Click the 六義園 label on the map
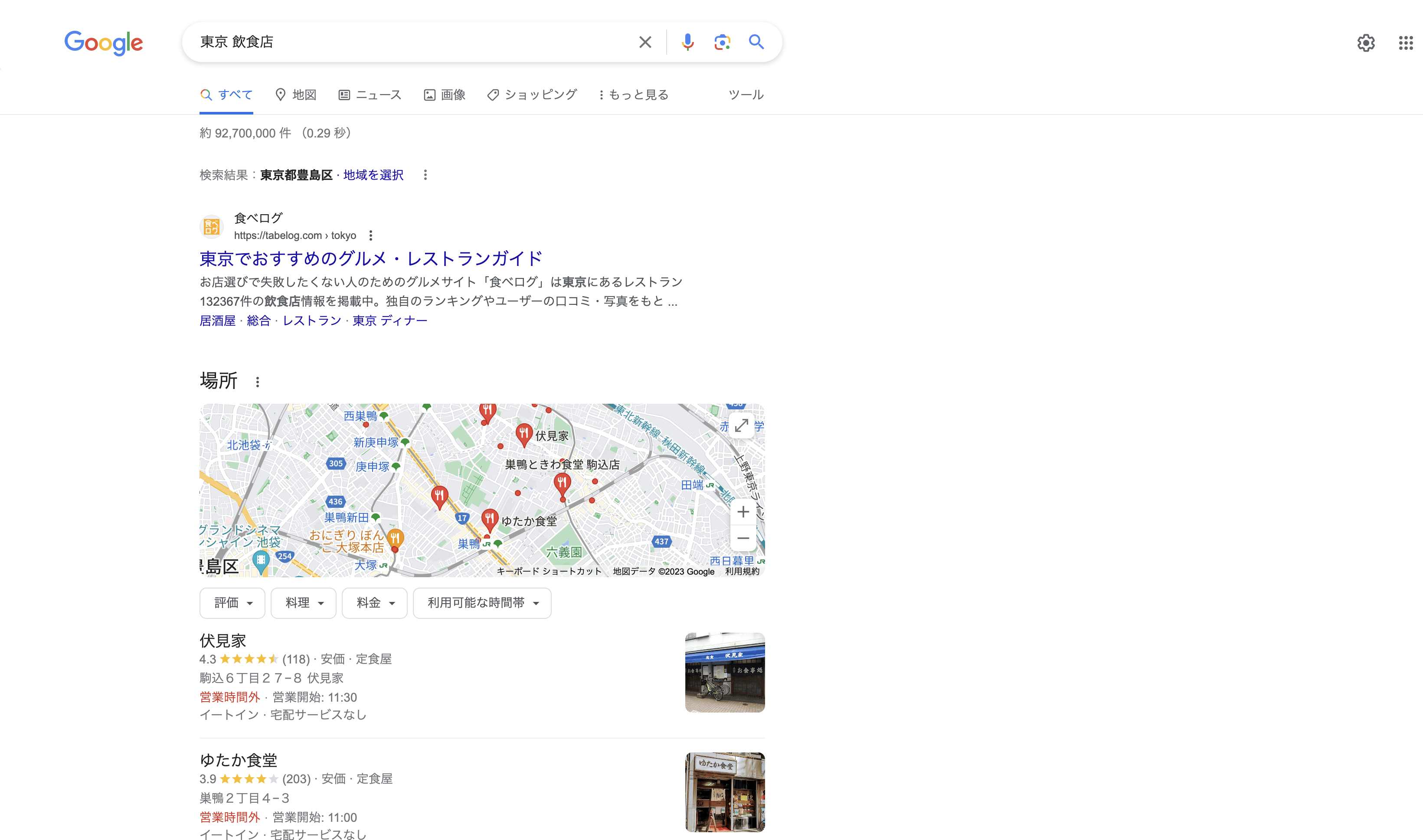 click(563, 552)
